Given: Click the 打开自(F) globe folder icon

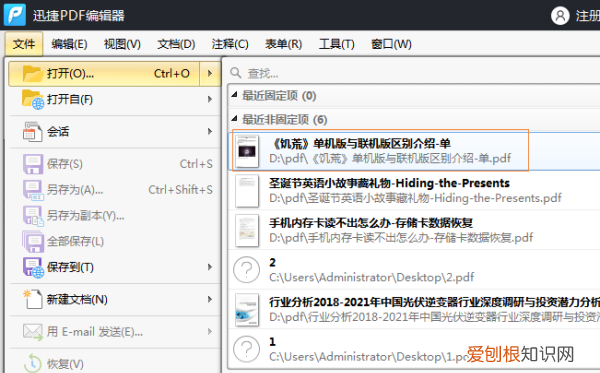Looking at the screenshot, I should [33, 99].
